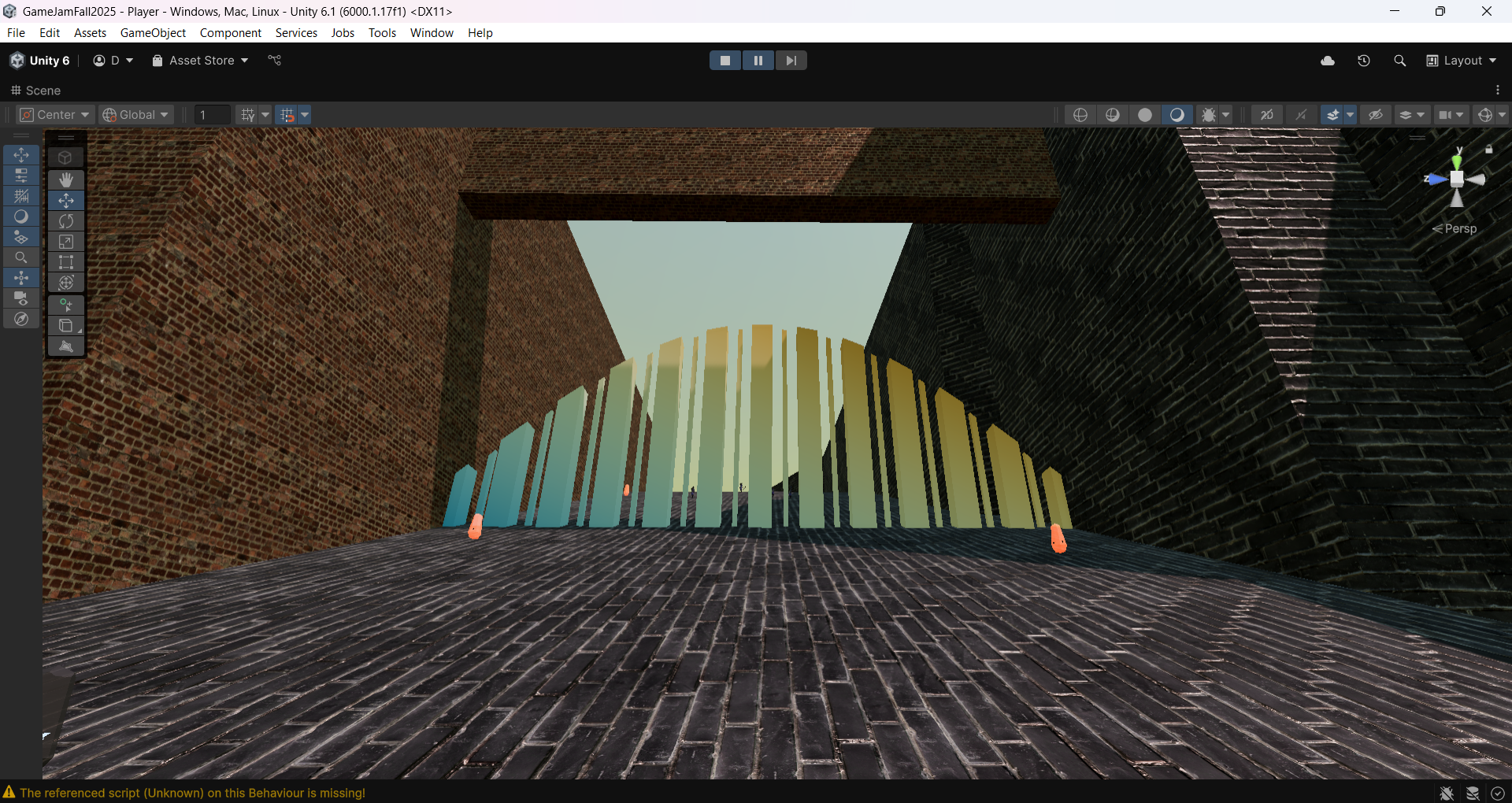Toggle the grid snapping magnet button
Screen dimensions: 1512x803
287,115
